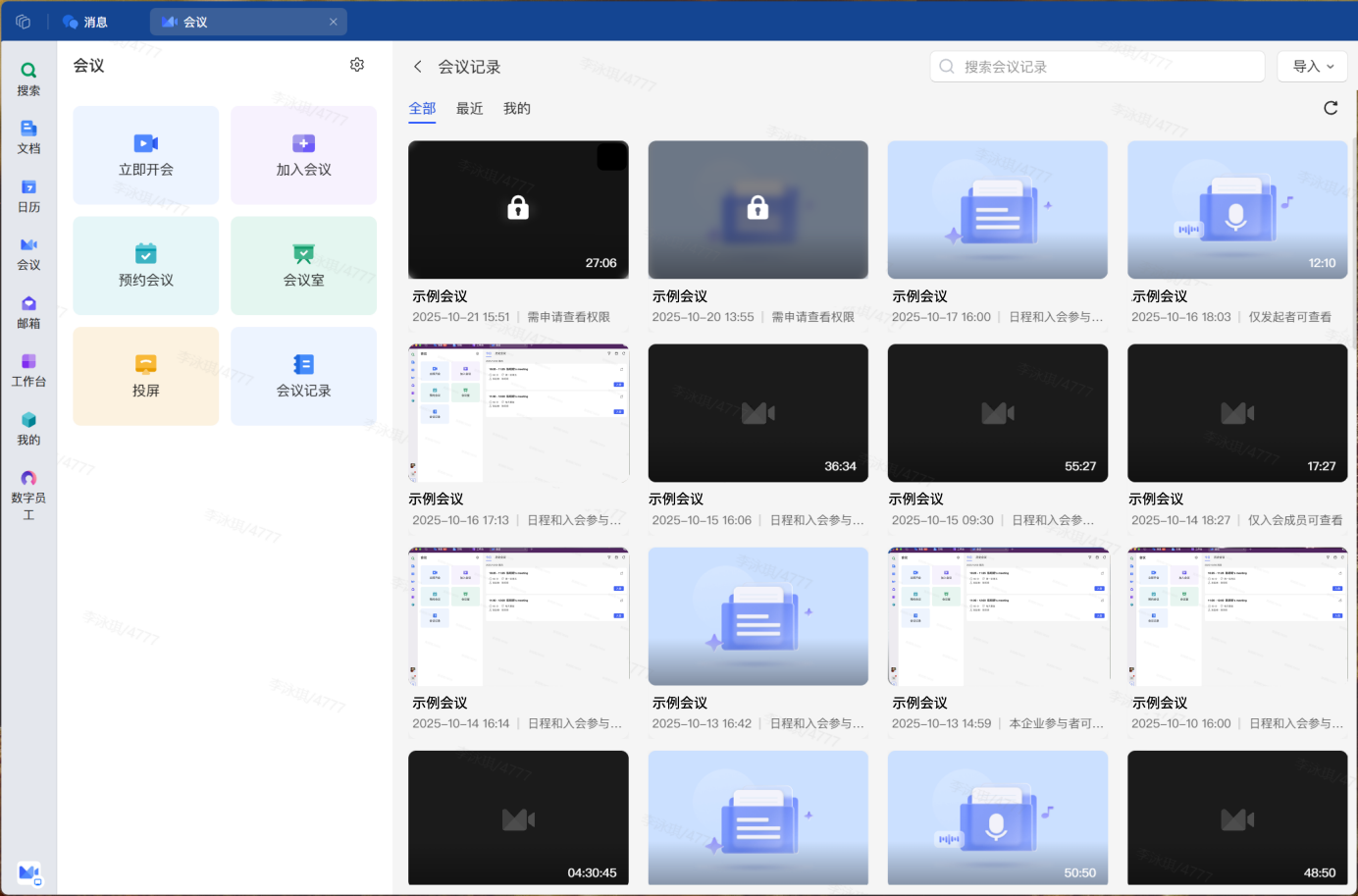Open the audio recording lasting 12:10
This screenshot has width=1358, height=896.
[1237, 209]
